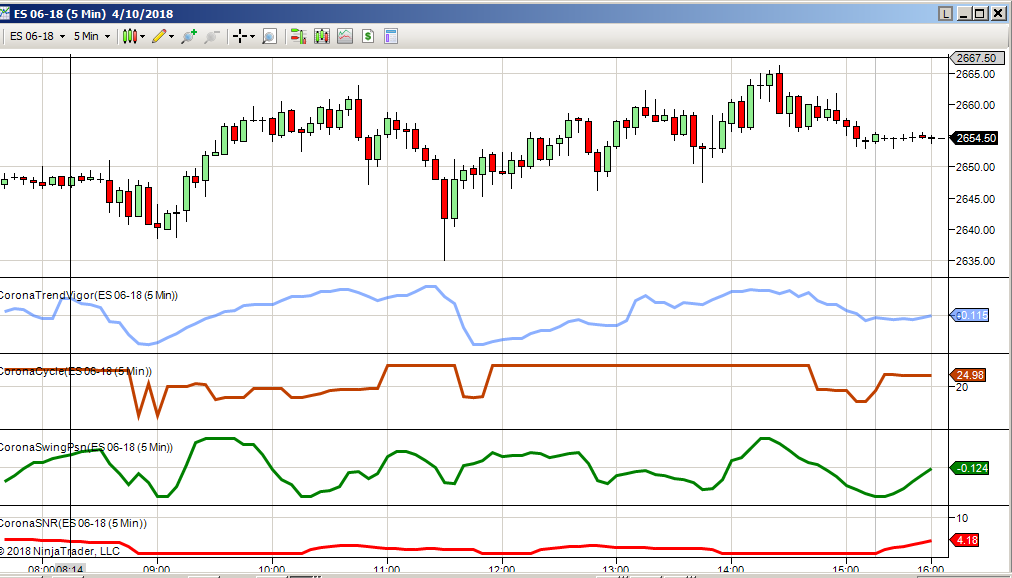Expand the crosshair cursor dropdown arrow
This screenshot has width=1012, height=578.
pos(252,37)
